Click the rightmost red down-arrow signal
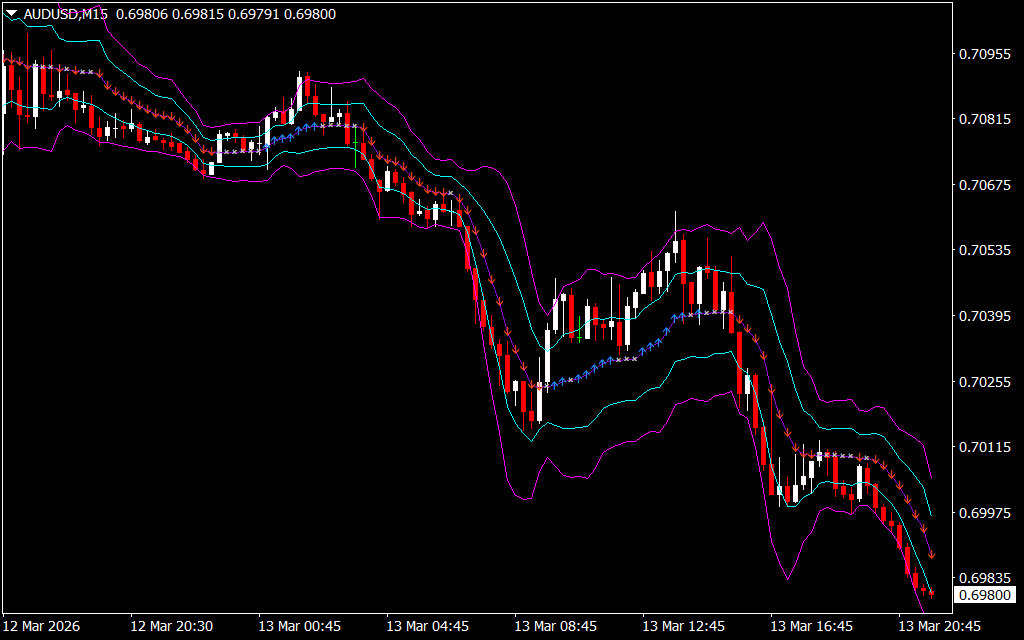 point(932,553)
